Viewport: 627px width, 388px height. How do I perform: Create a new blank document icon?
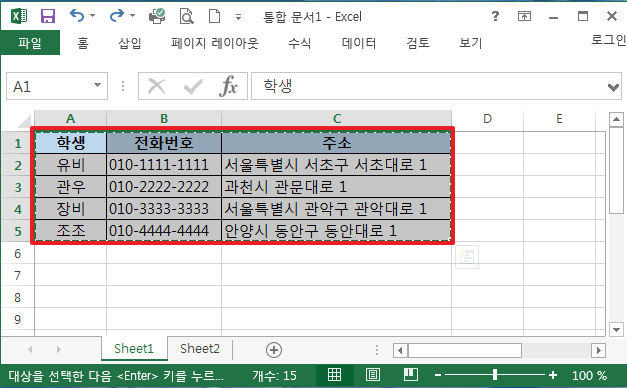[x=214, y=16]
